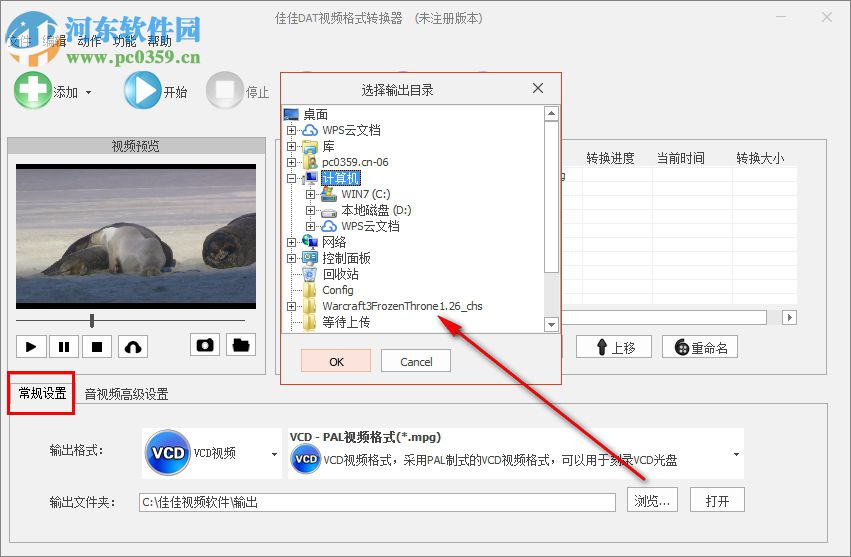Select the Config folder

(x=338, y=290)
